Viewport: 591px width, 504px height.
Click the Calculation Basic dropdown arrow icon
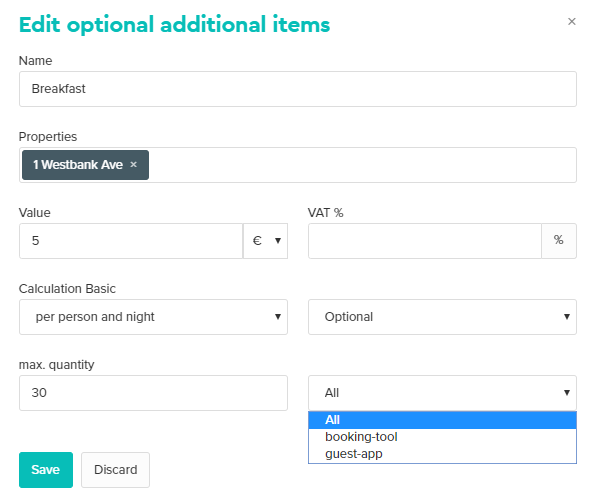pos(278,317)
